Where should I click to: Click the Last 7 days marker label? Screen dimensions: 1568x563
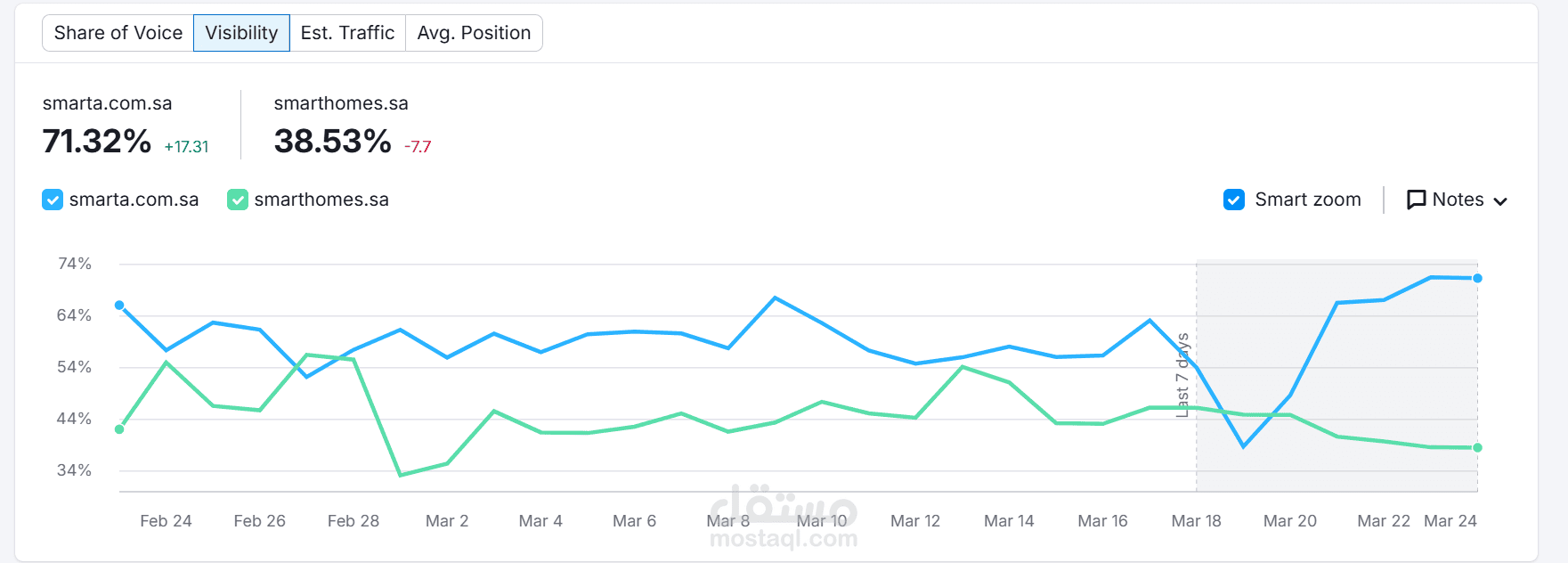[x=1182, y=375]
